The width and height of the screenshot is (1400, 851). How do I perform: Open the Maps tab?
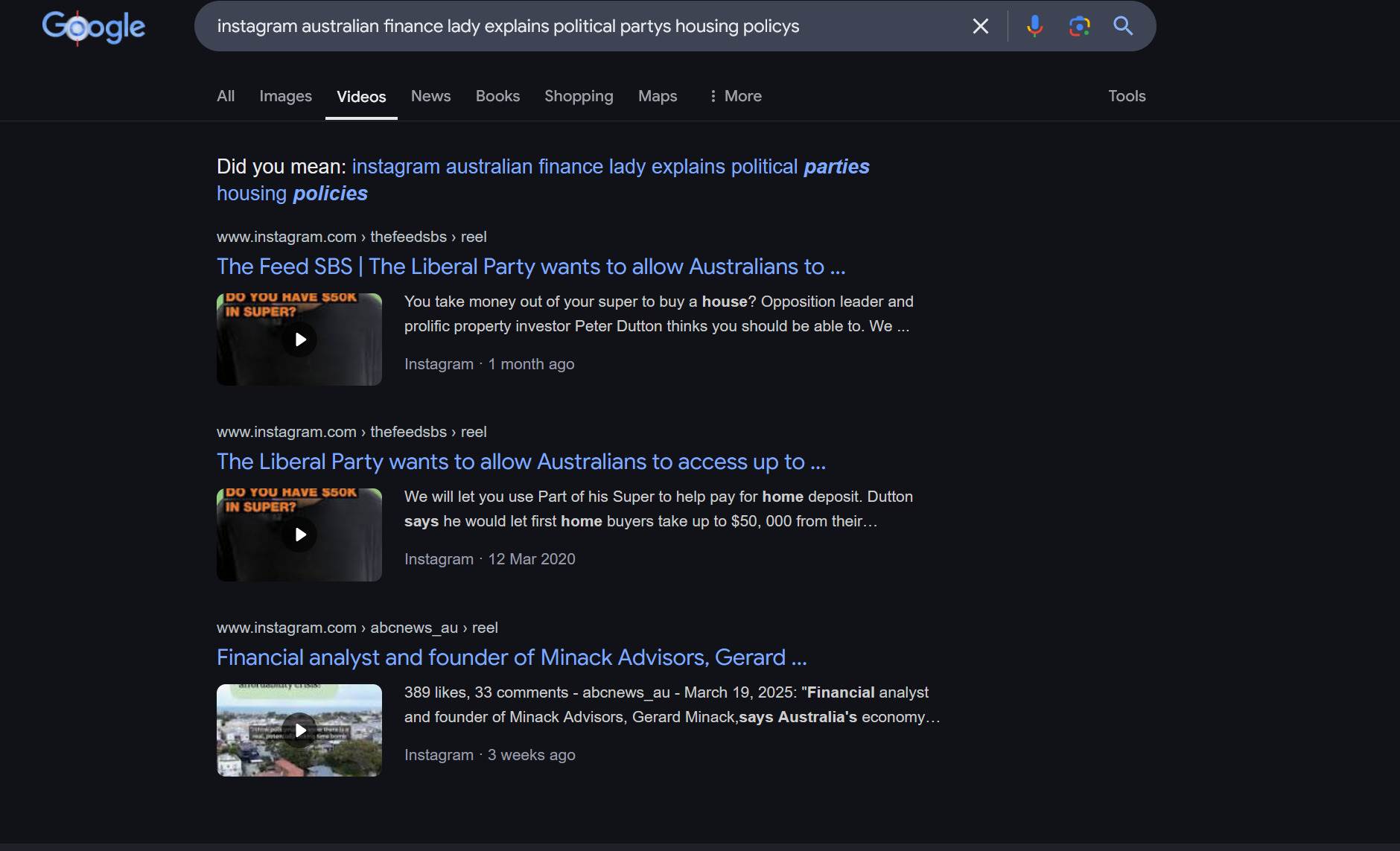pyautogui.click(x=658, y=96)
